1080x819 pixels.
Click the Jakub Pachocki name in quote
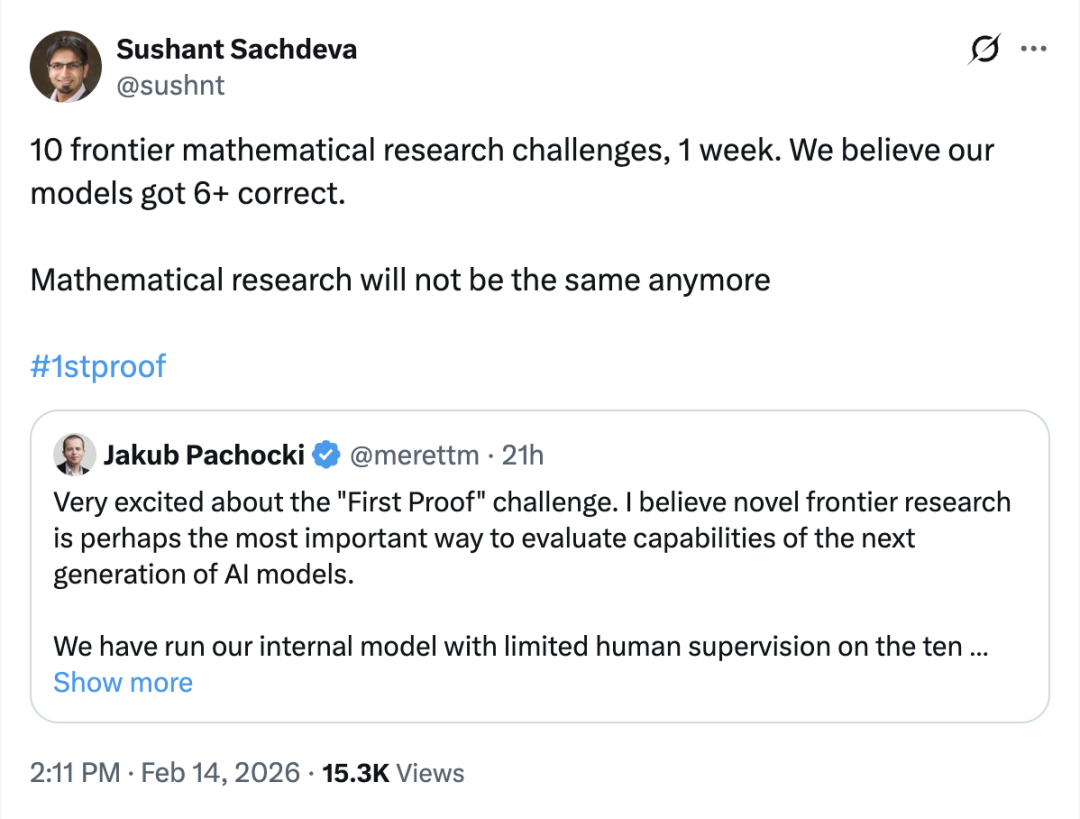click(x=204, y=455)
